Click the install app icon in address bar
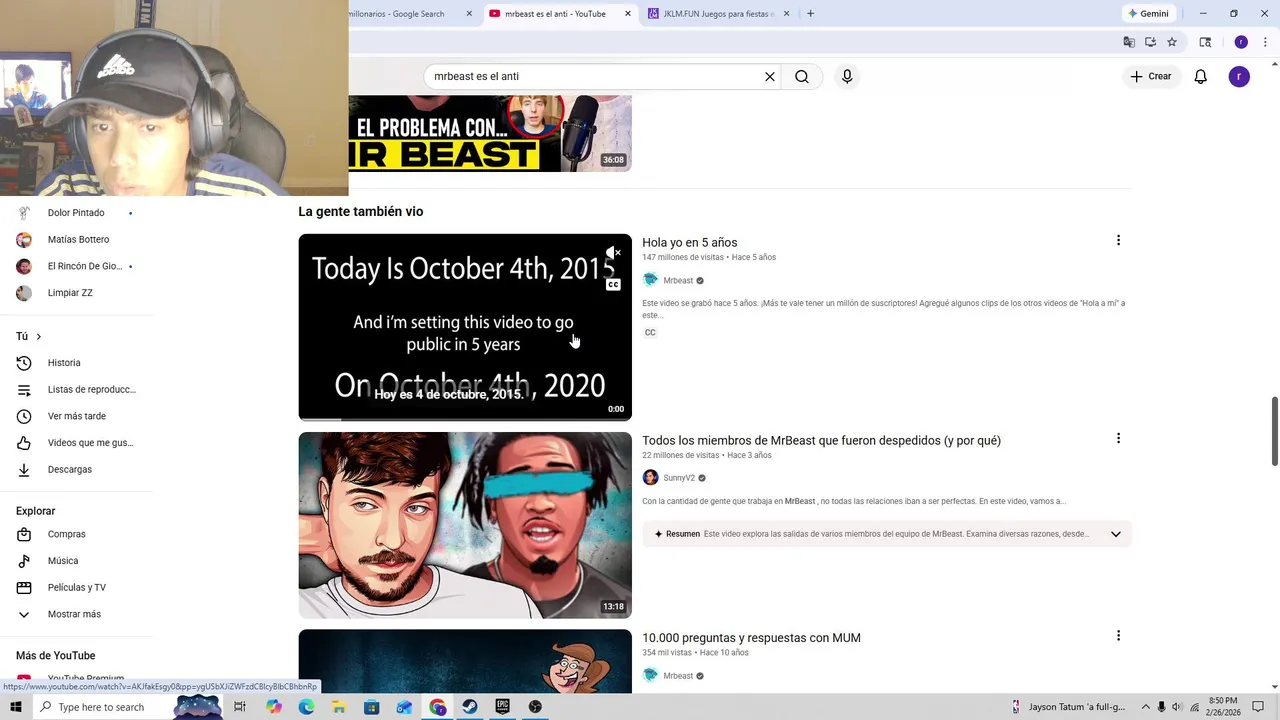 (x=1151, y=42)
